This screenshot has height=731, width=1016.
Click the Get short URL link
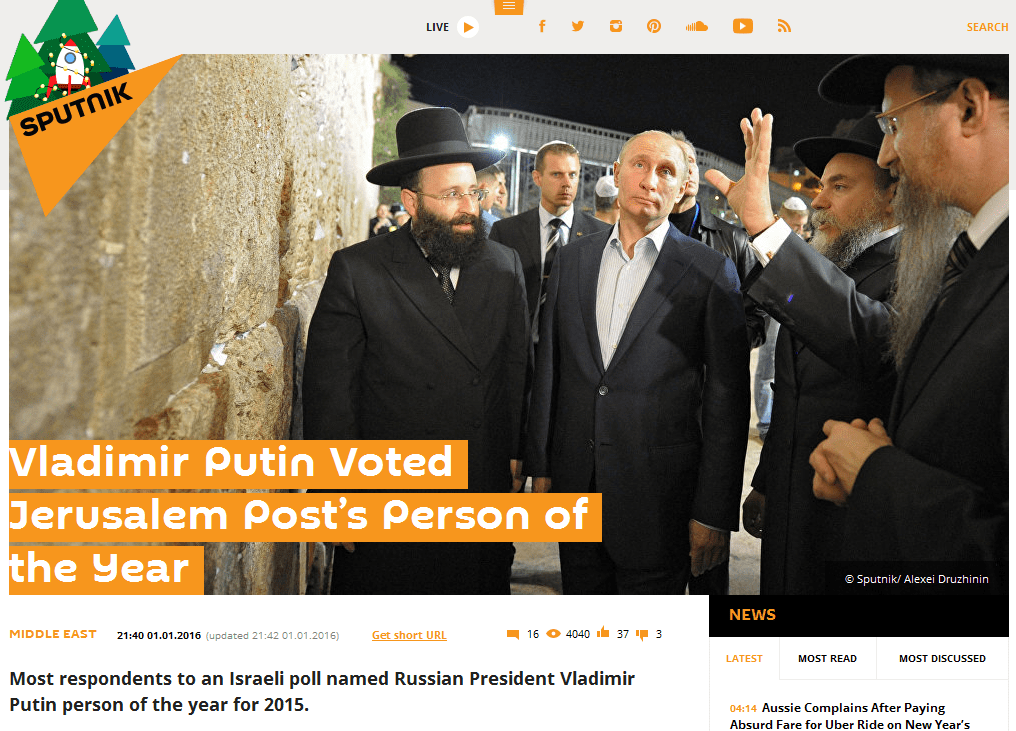pos(409,635)
